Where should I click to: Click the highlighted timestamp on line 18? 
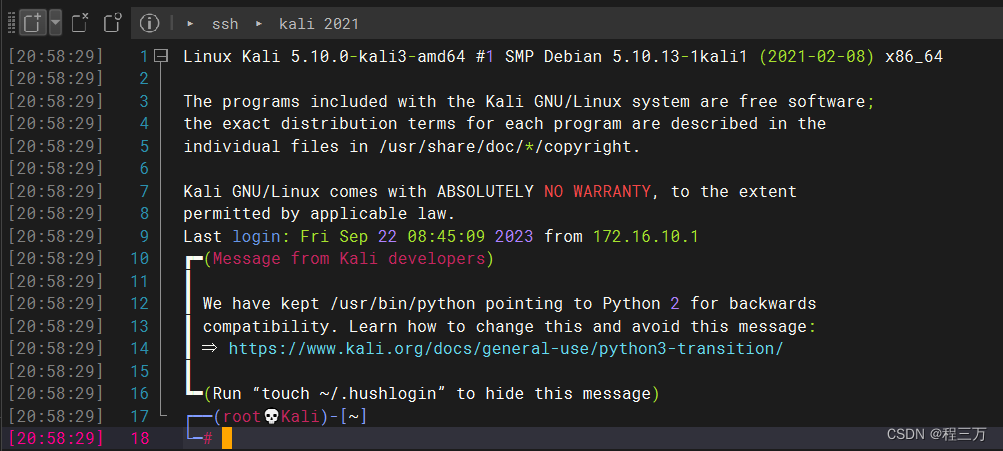(x=56, y=439)
